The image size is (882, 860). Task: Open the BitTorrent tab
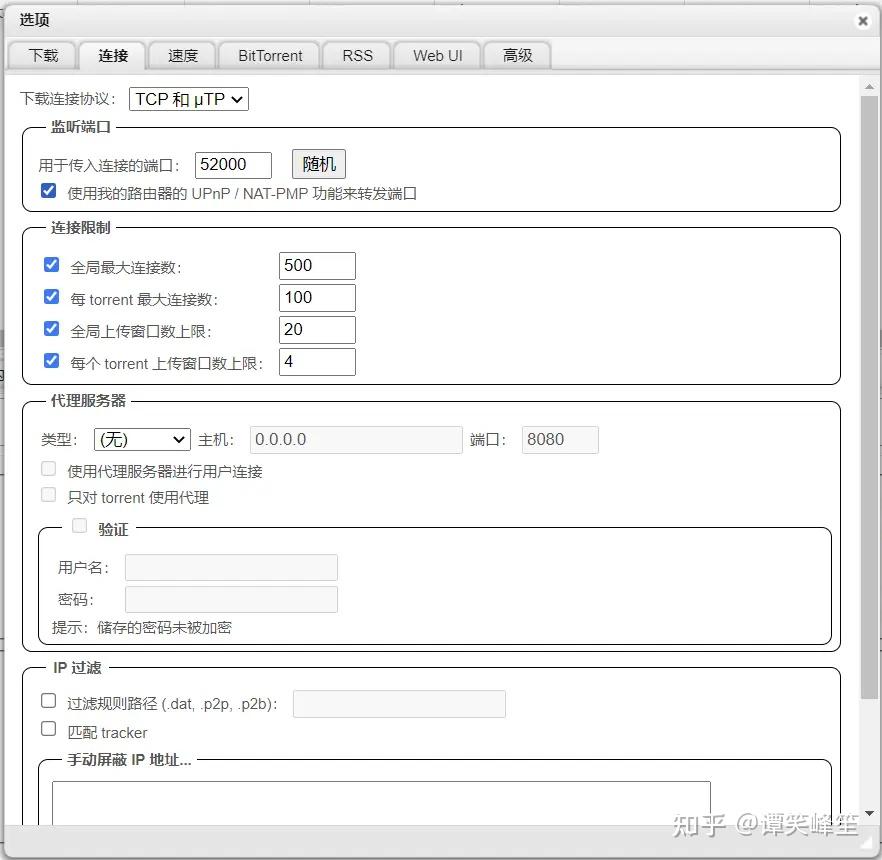coord(270,56)
